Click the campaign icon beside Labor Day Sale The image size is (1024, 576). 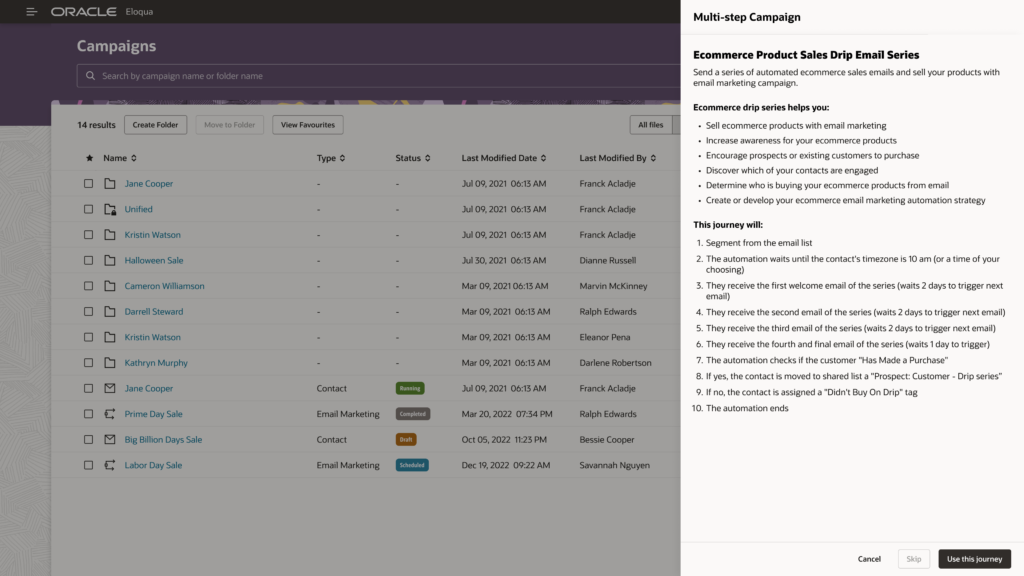[110, 465]
